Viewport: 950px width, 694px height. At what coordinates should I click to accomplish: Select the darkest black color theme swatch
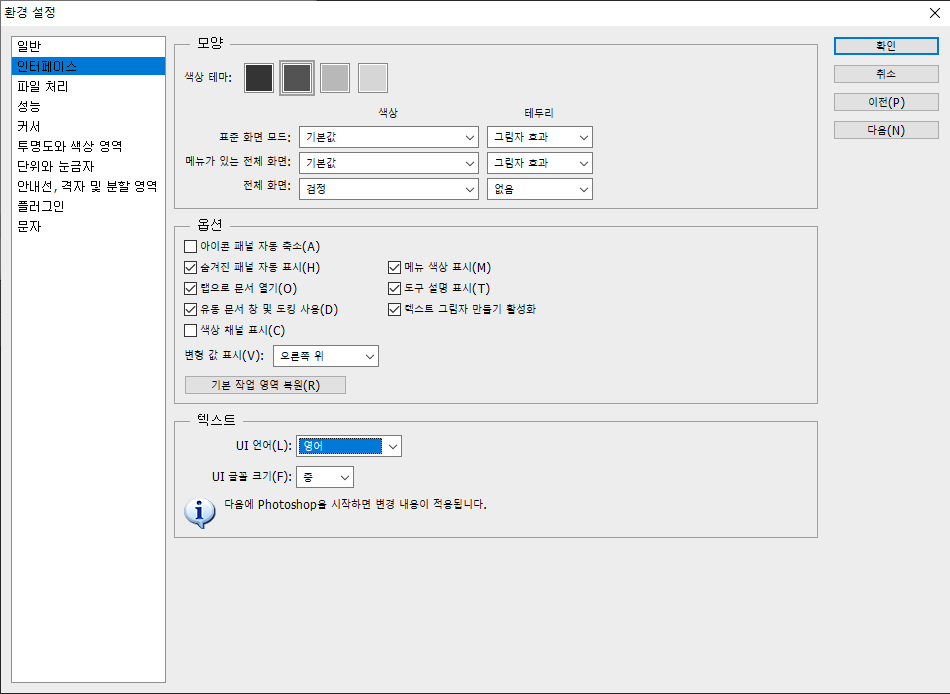(x=259, y=78)
